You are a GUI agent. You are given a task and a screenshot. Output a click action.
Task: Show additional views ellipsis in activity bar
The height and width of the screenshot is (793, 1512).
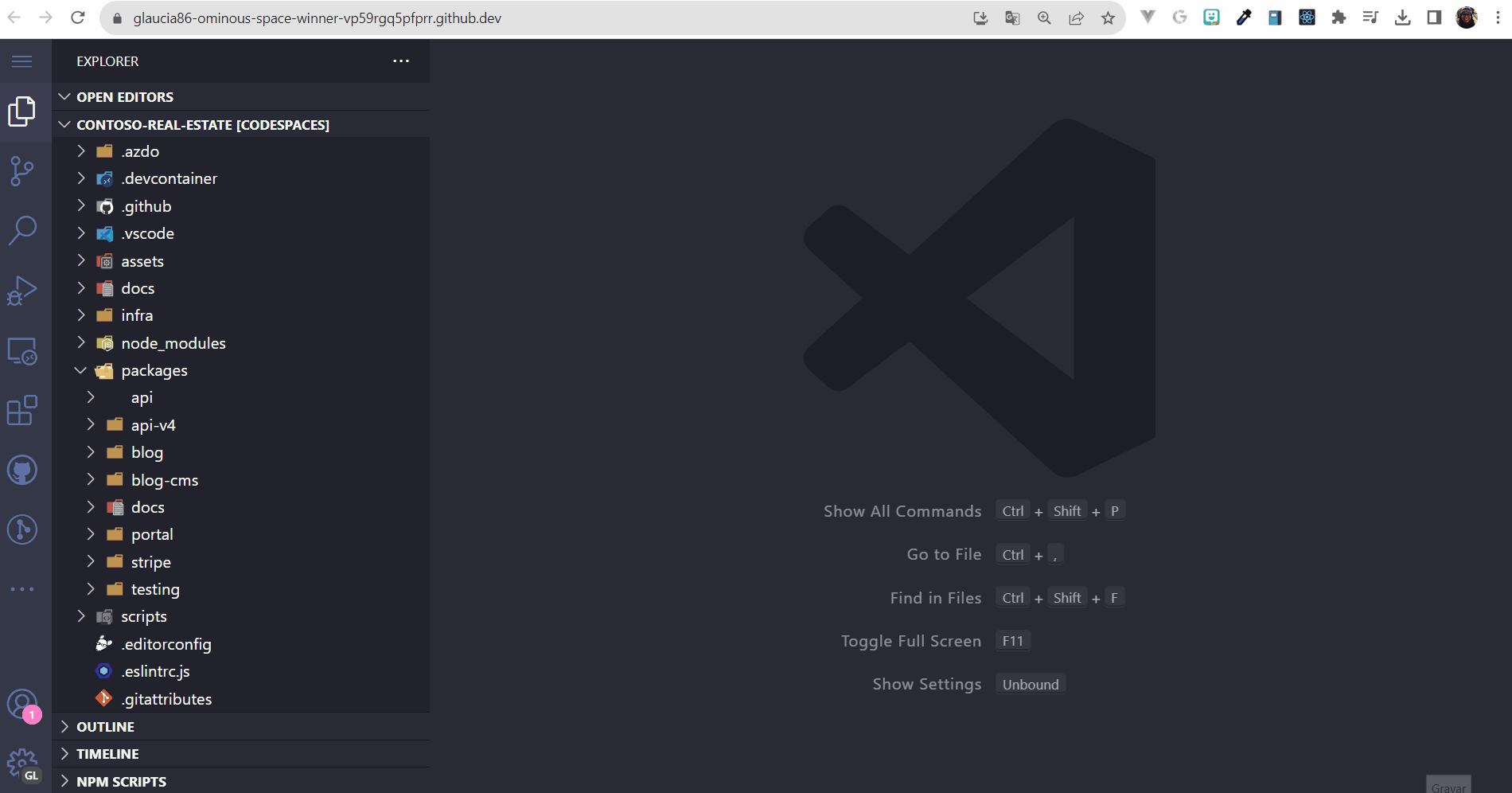point(22,589)
